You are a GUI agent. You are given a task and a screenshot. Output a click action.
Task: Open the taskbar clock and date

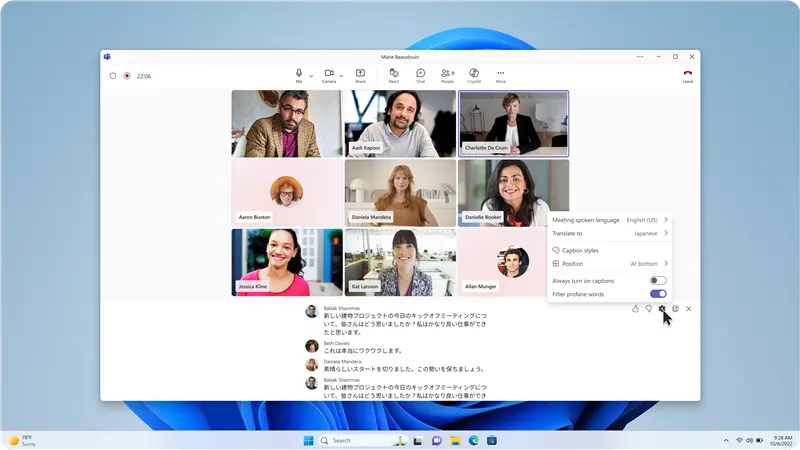click(x=783, y=441)
